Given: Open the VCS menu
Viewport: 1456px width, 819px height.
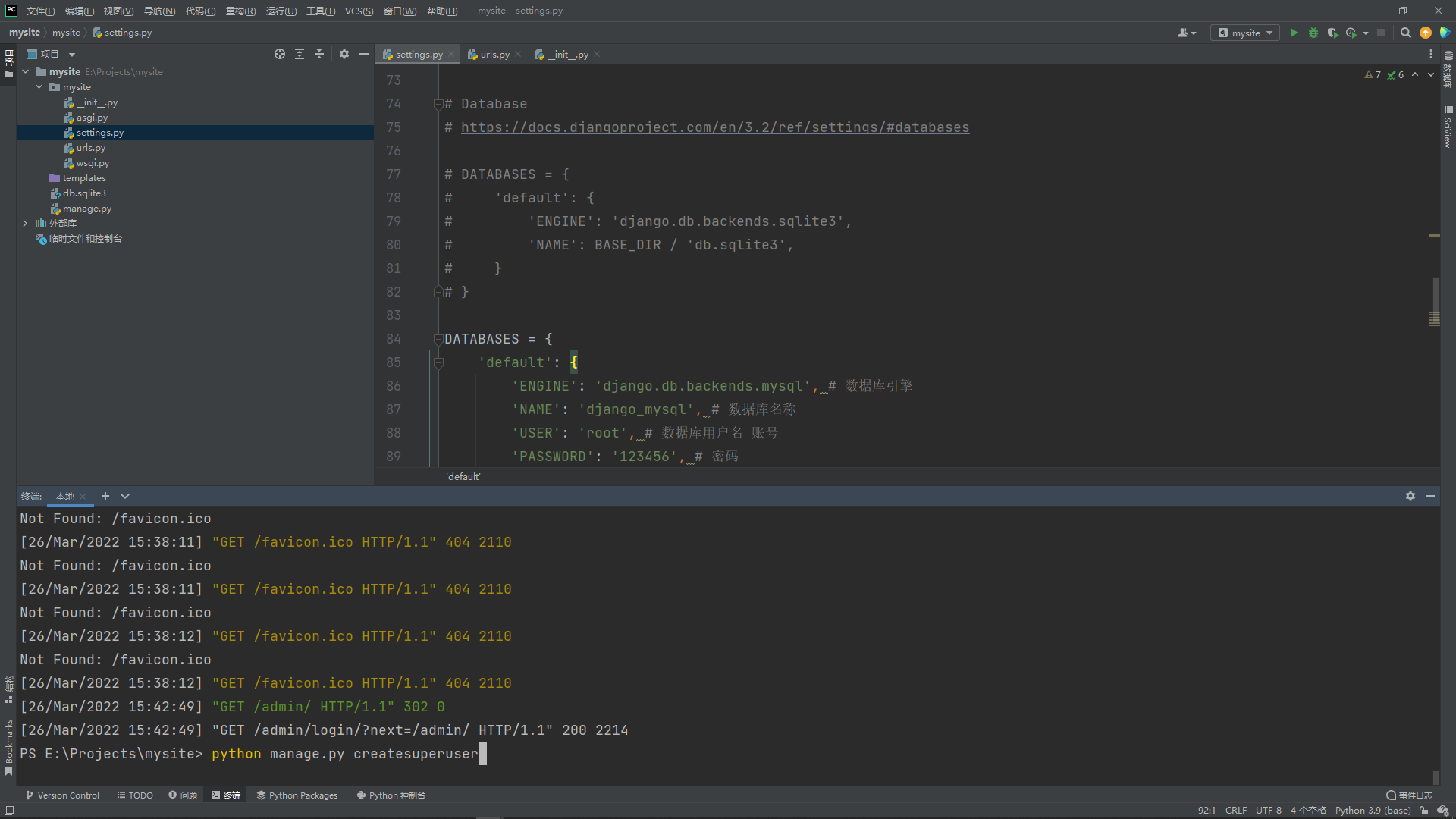Looking at the screenshot, I should [x=359, y=11].
